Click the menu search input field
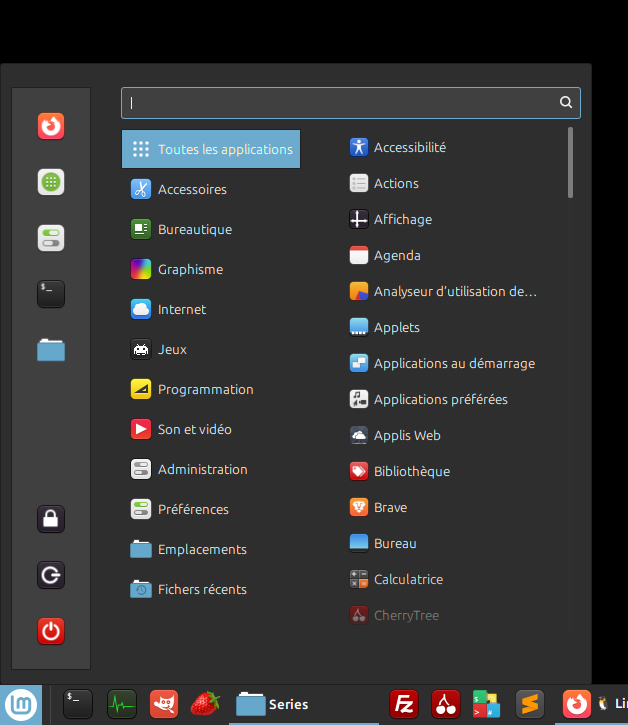 [340, 103]
